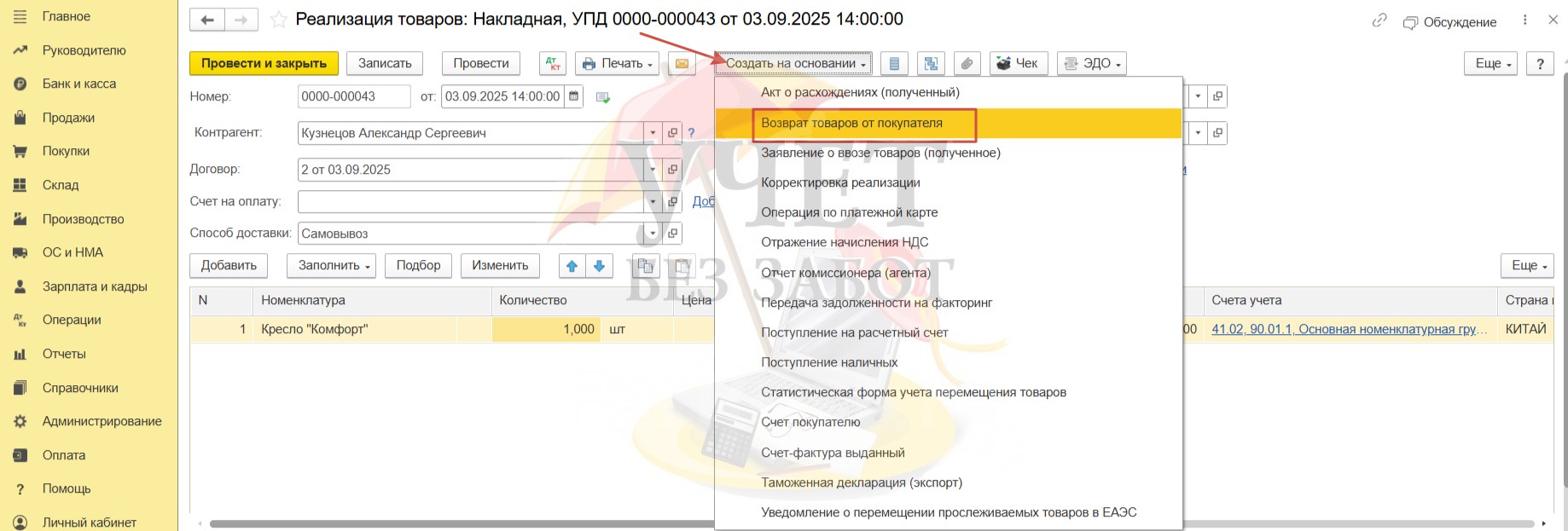Open the Производство factory icon
1568x531 pixels.
[20, 219]
